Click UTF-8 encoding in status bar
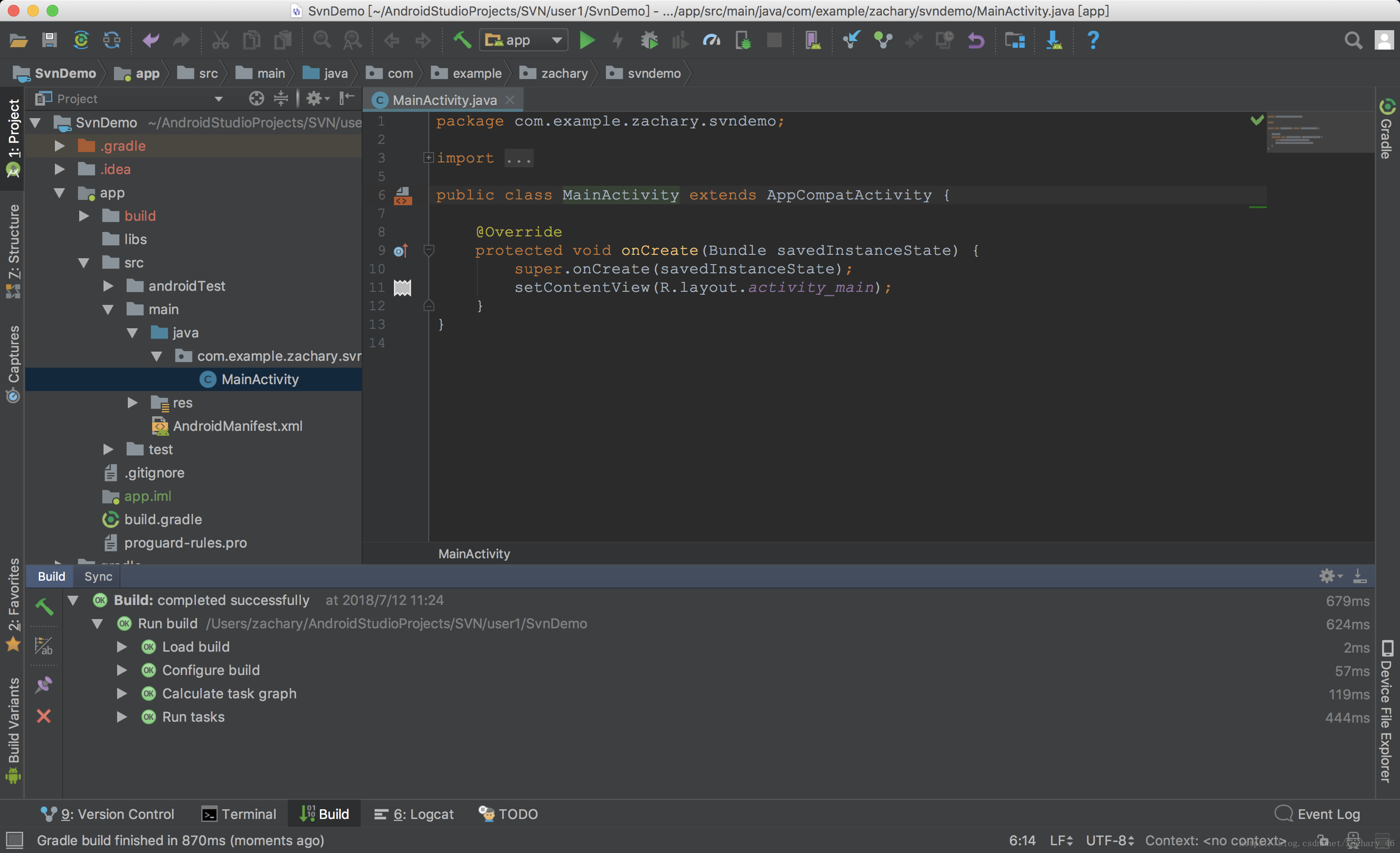Viewport: 1400px width, 853px height. point(1110,840)
